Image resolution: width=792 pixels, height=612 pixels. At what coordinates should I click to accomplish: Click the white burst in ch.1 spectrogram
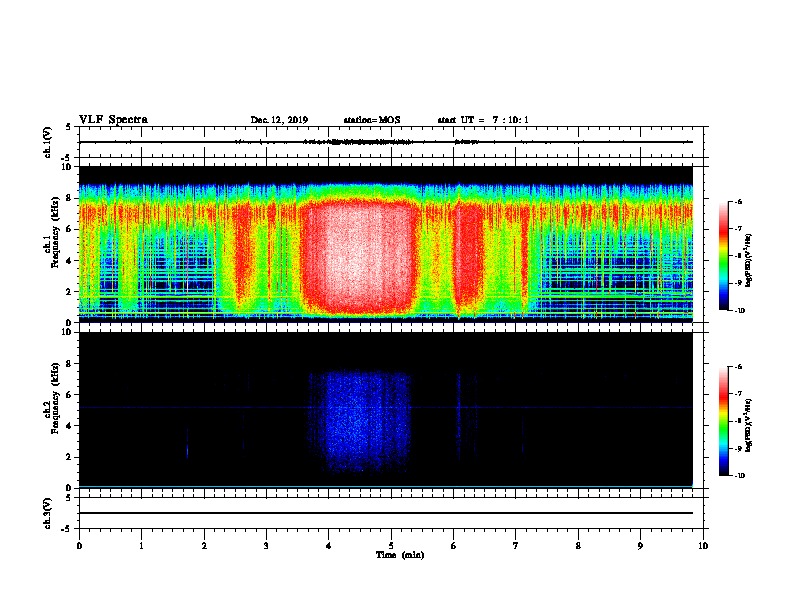point(360,258)
